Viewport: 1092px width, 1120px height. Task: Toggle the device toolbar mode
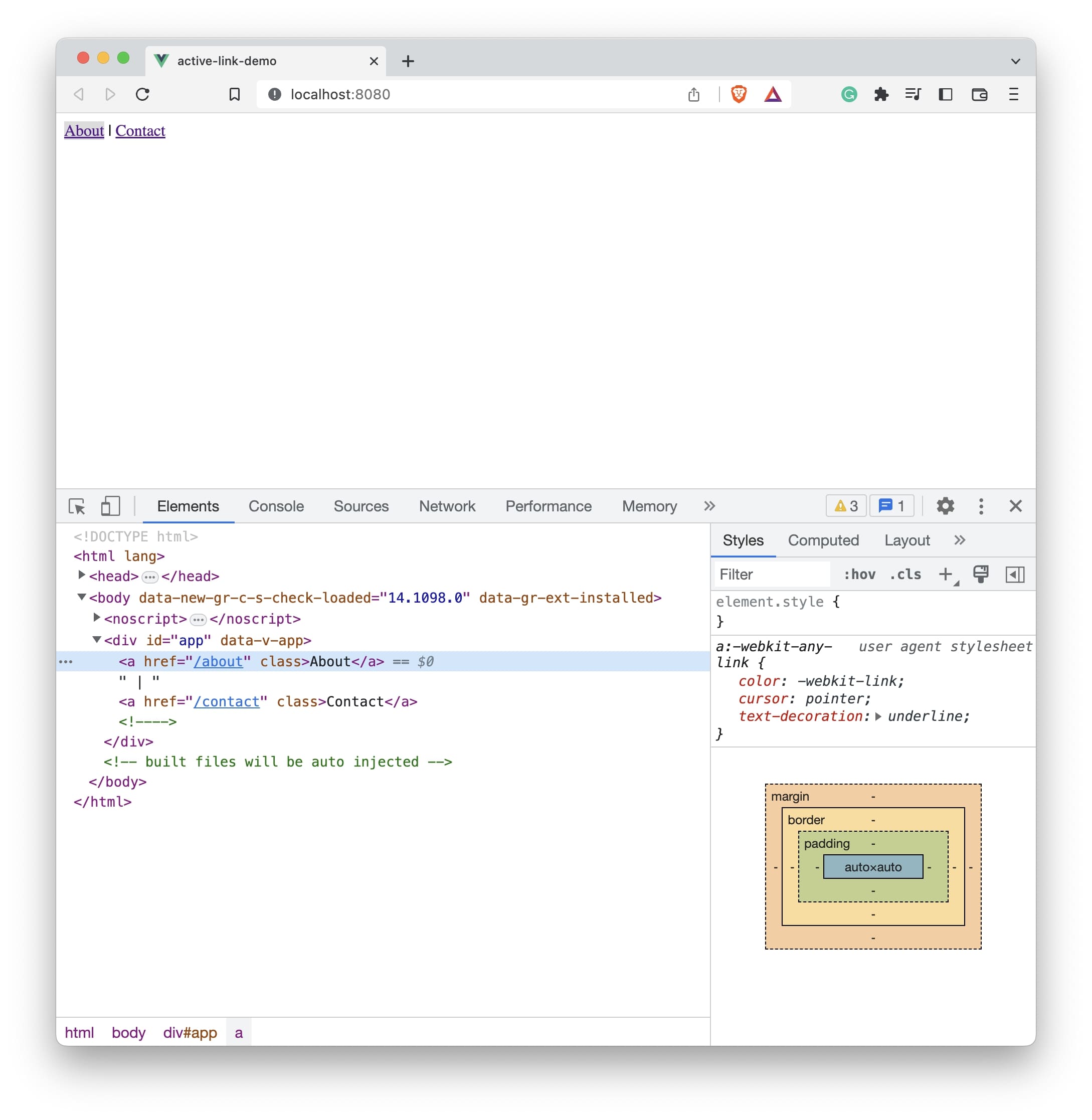click(x=110, y=506)
